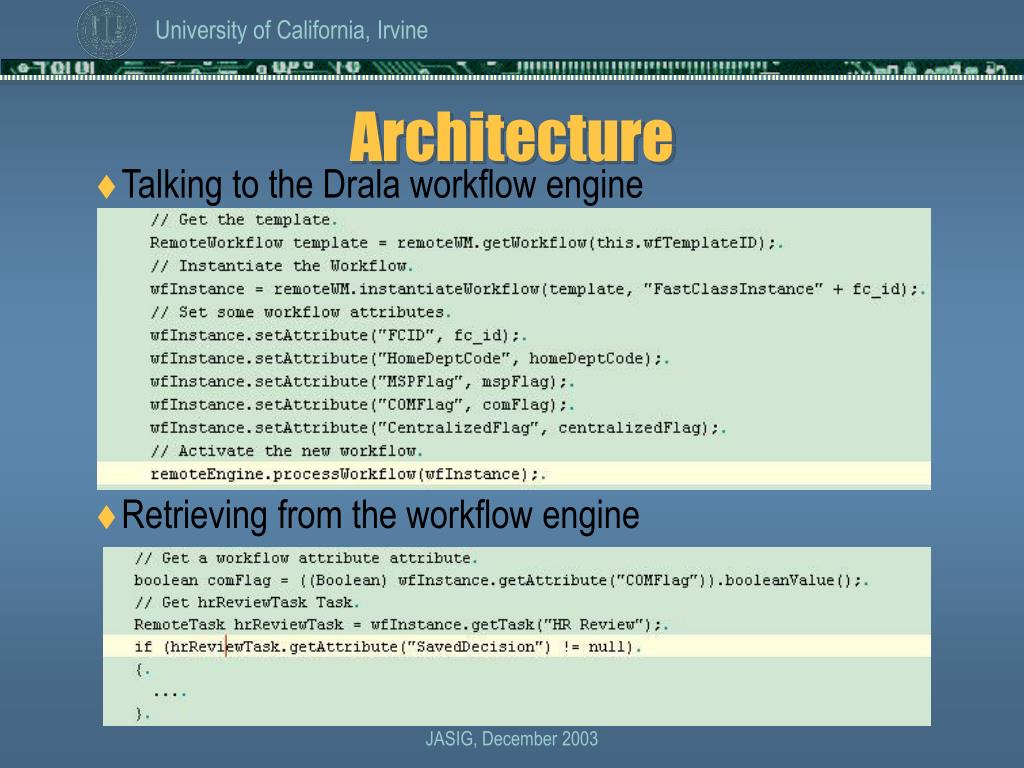The height and width of the screenshot is (768, 1024).
Task: Click the setAttribute("COMFlag", comFlag) line
Action: click(362, 405)
